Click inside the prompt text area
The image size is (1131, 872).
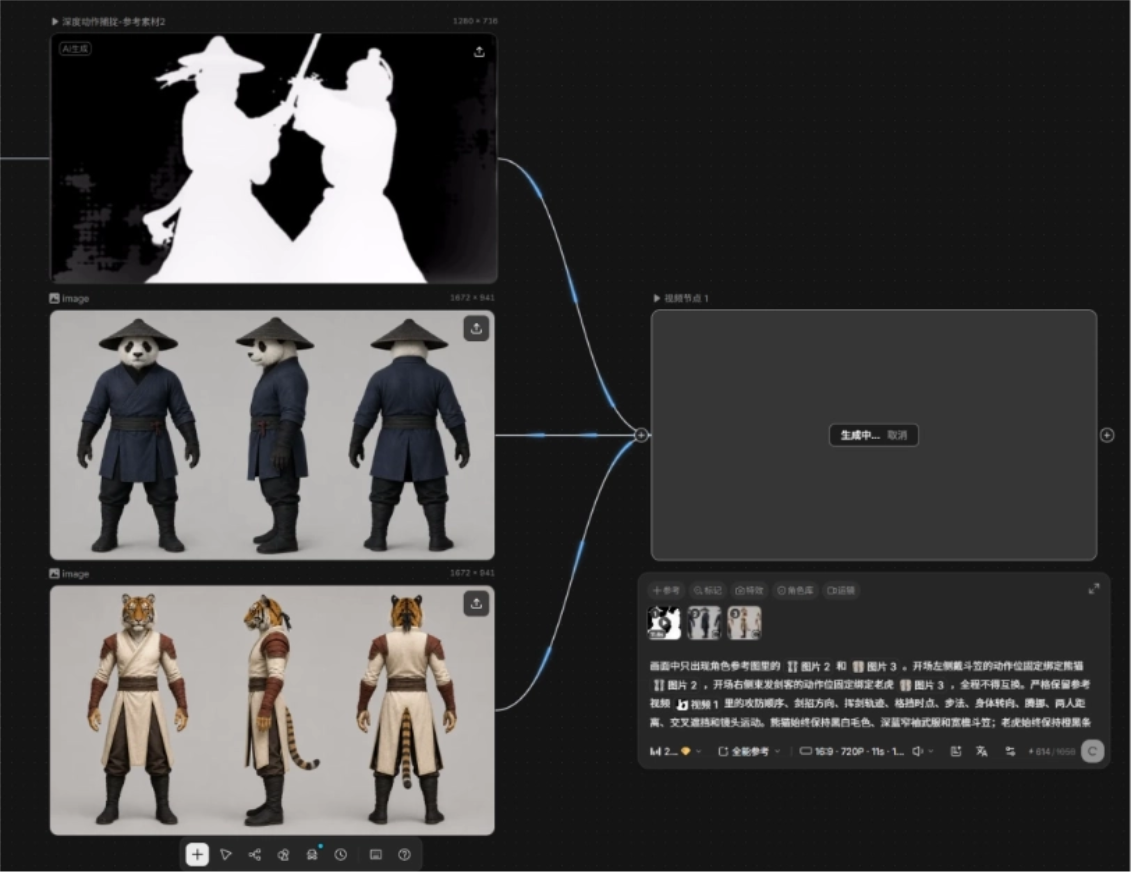[870, 694]
